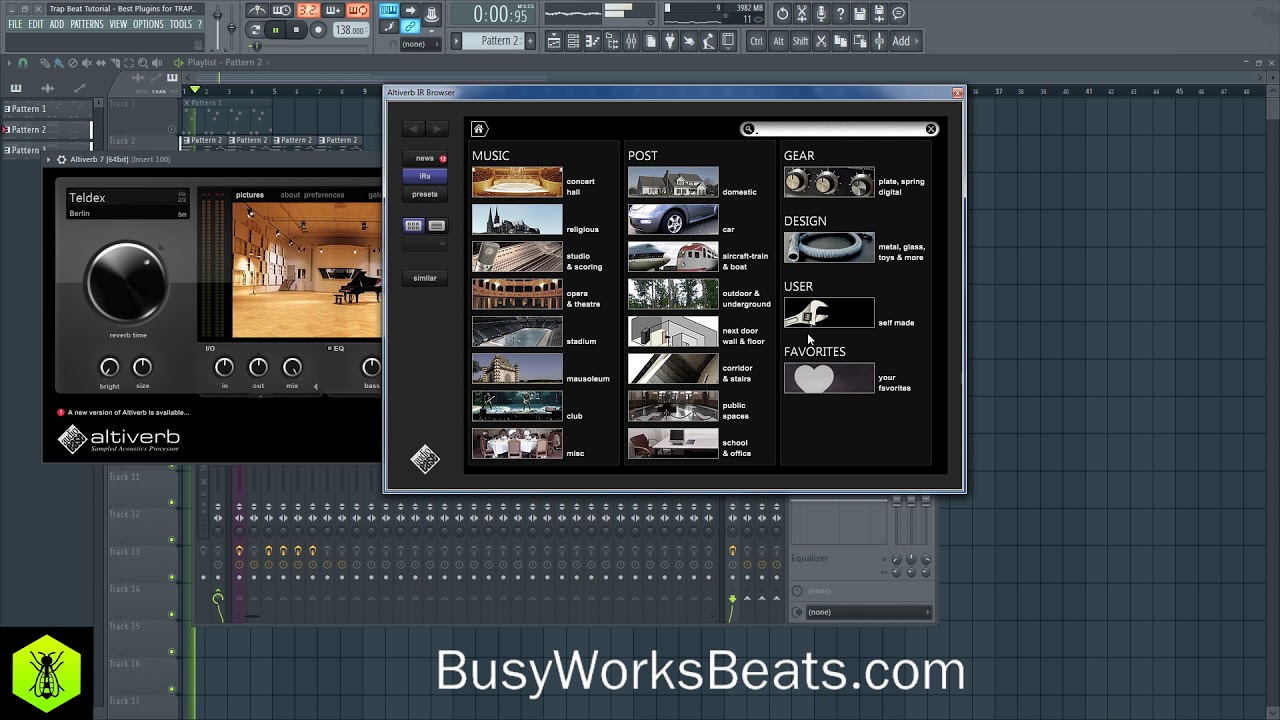The width and height of the screenshot is (1280, 720).
Task: Click the microphone one-click recording icon
Action: pos(821,13)
